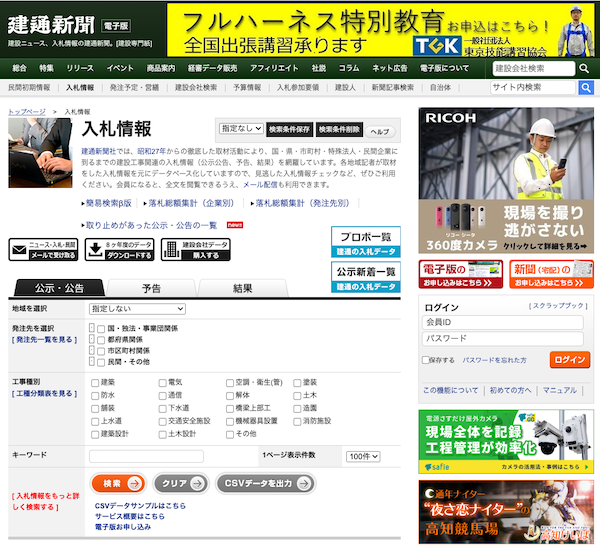Click the magnifier icon beside 建設会社検索 field
The width and height of the screenshot is (600, 546).
(x=584, y=68)
